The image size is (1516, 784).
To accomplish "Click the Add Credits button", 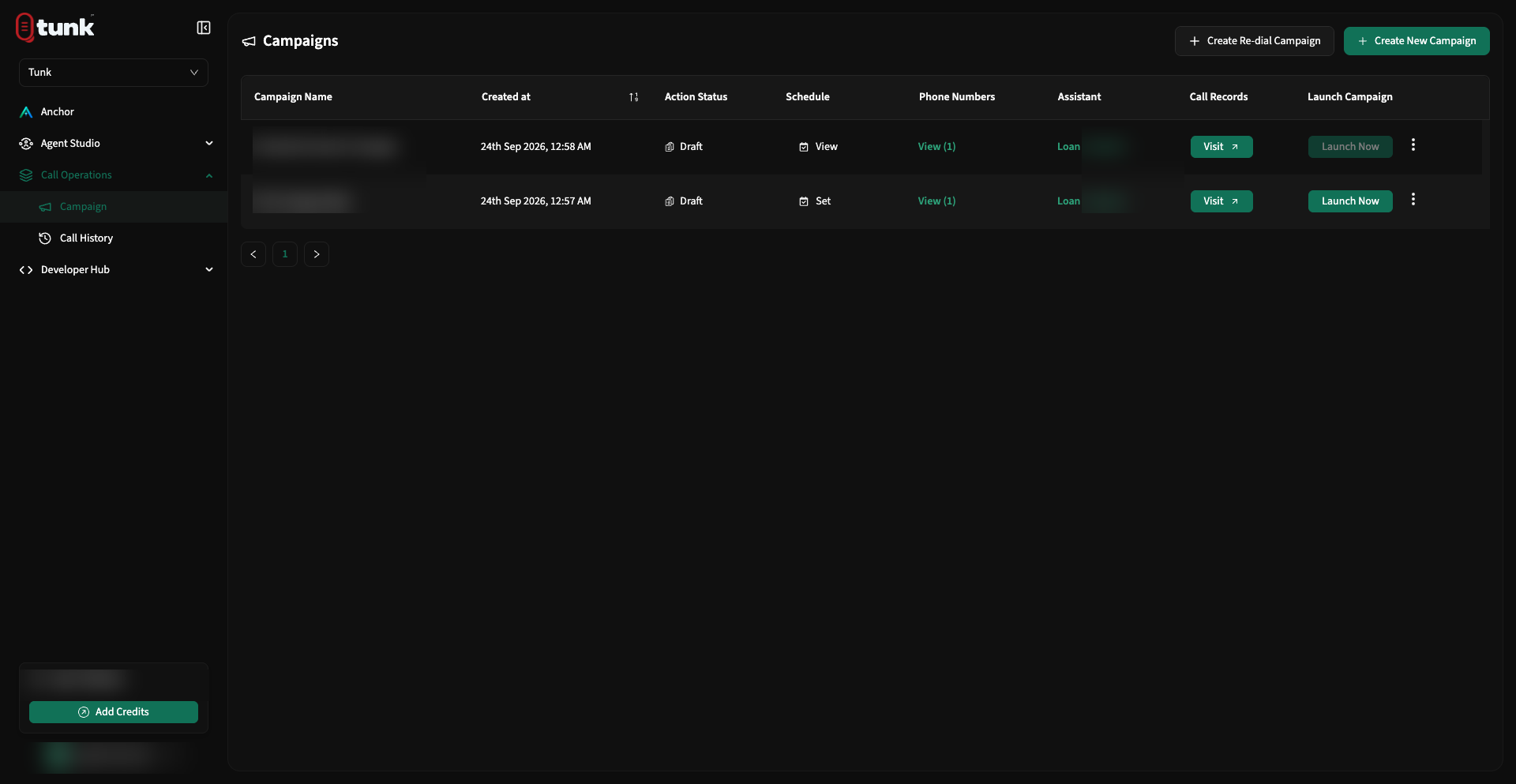I will (x=114, y=712).
